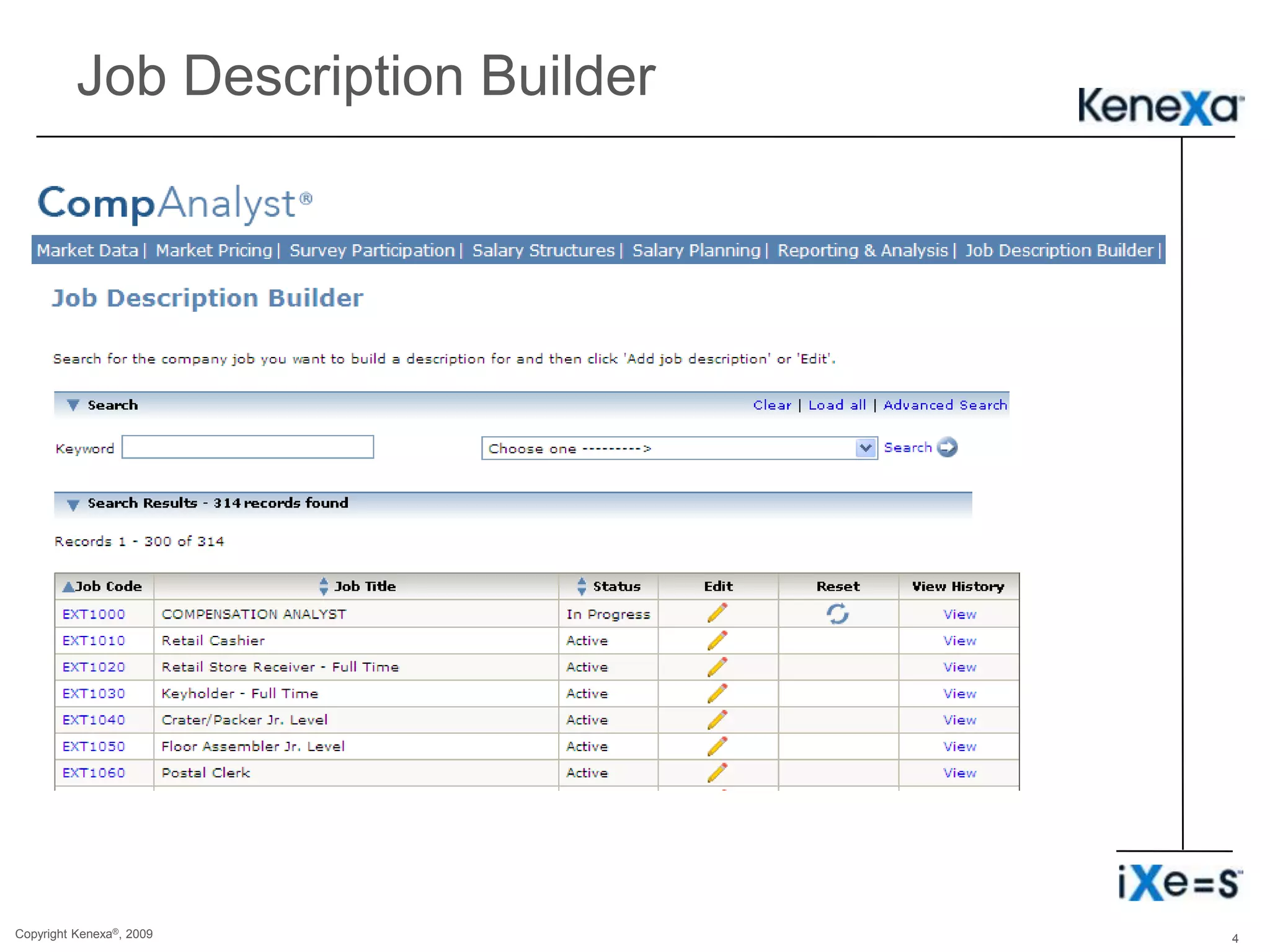View history for Floor Assembler Jr. Level
This screenshot has width=1270, height=952.
tap(959, 746)
